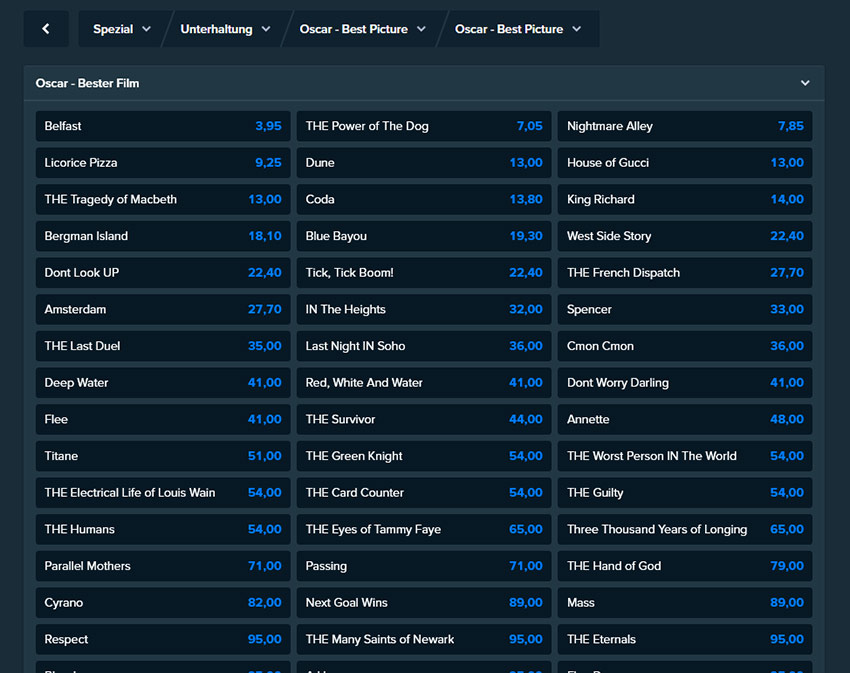This screenshot has height=673, width=850.
Task: Bet on THE French Dispatch
Action: [685, 273]
